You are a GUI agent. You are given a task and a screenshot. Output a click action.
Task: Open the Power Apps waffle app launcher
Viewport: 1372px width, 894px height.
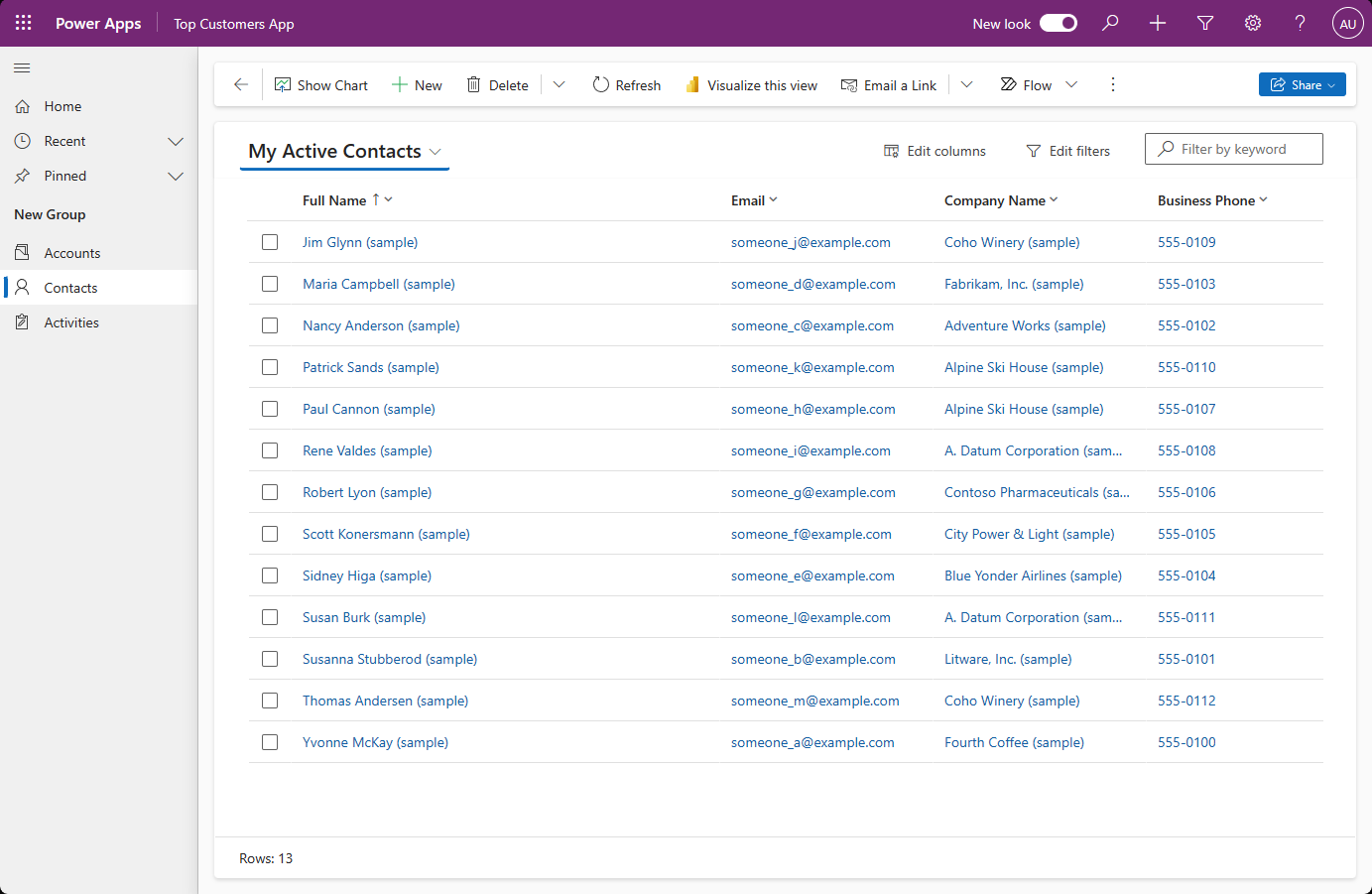[23, 23]
